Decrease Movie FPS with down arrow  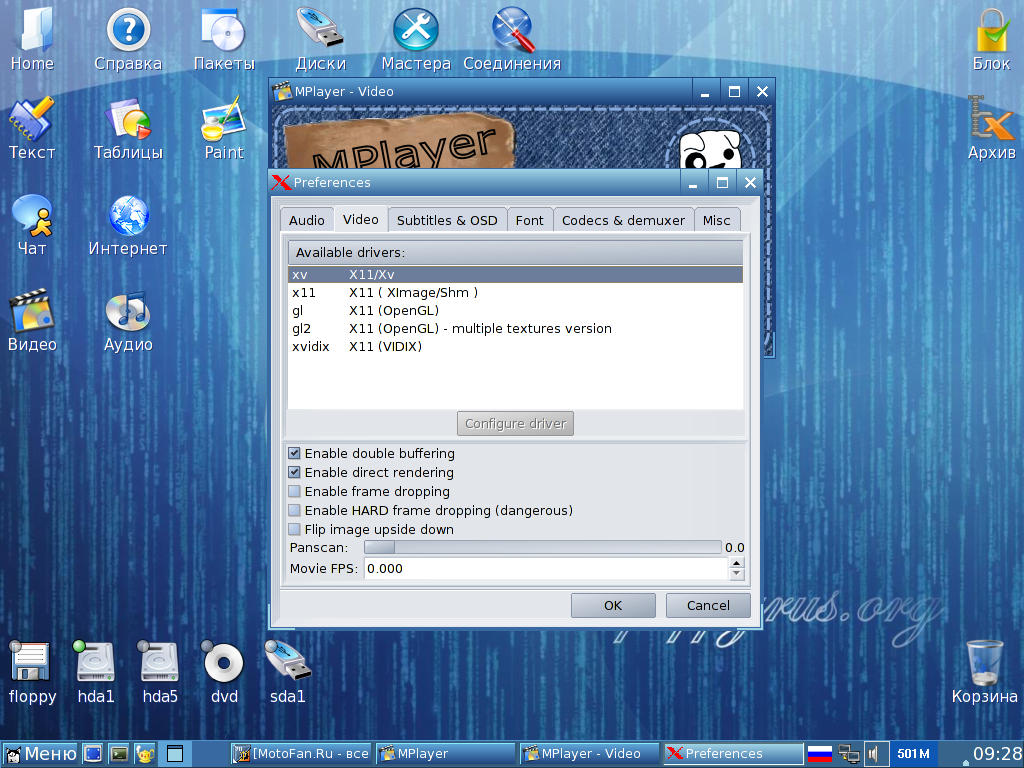pos(737,574)
